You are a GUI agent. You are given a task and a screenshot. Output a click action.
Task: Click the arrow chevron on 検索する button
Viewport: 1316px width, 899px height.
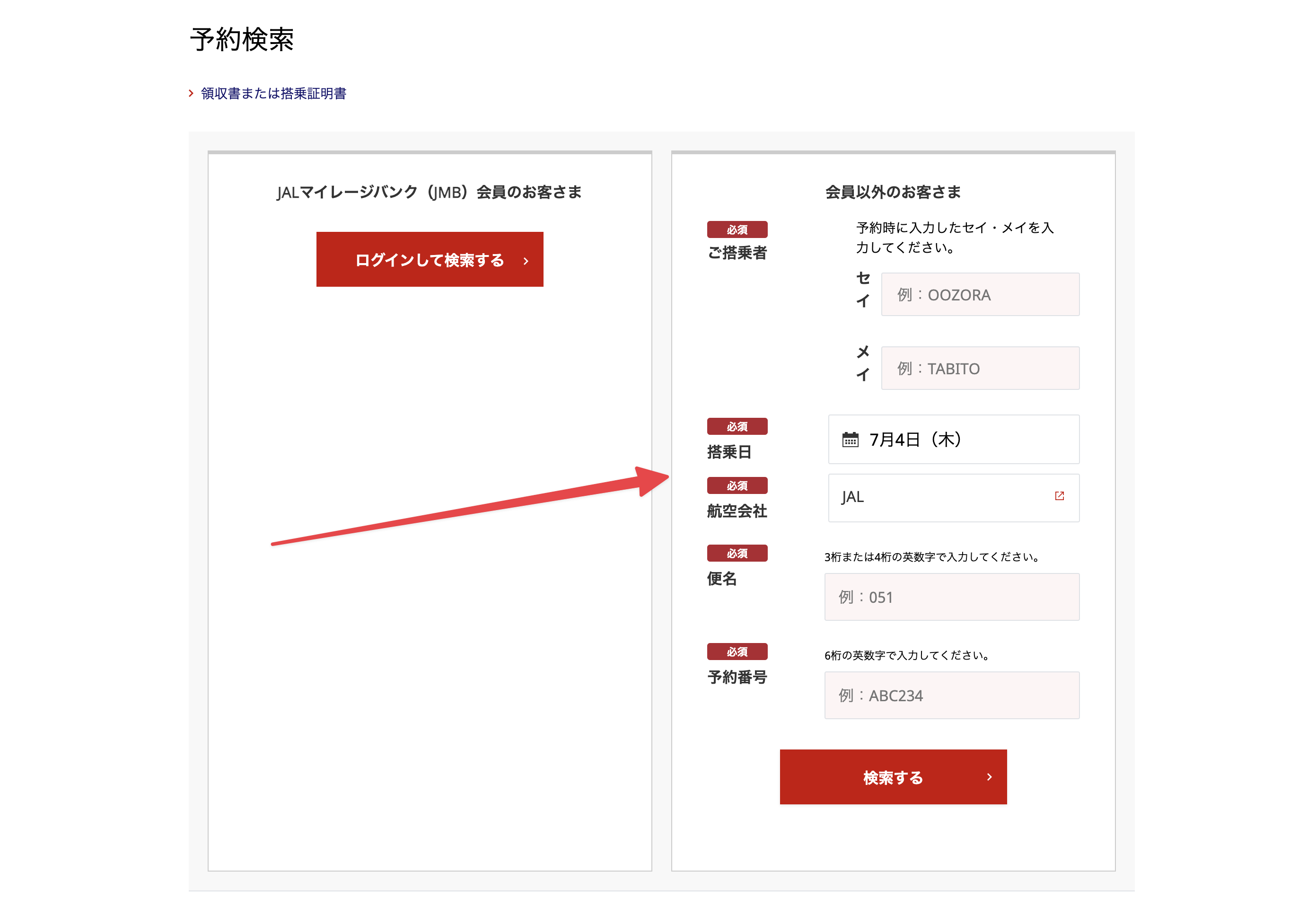pos(989,776)
